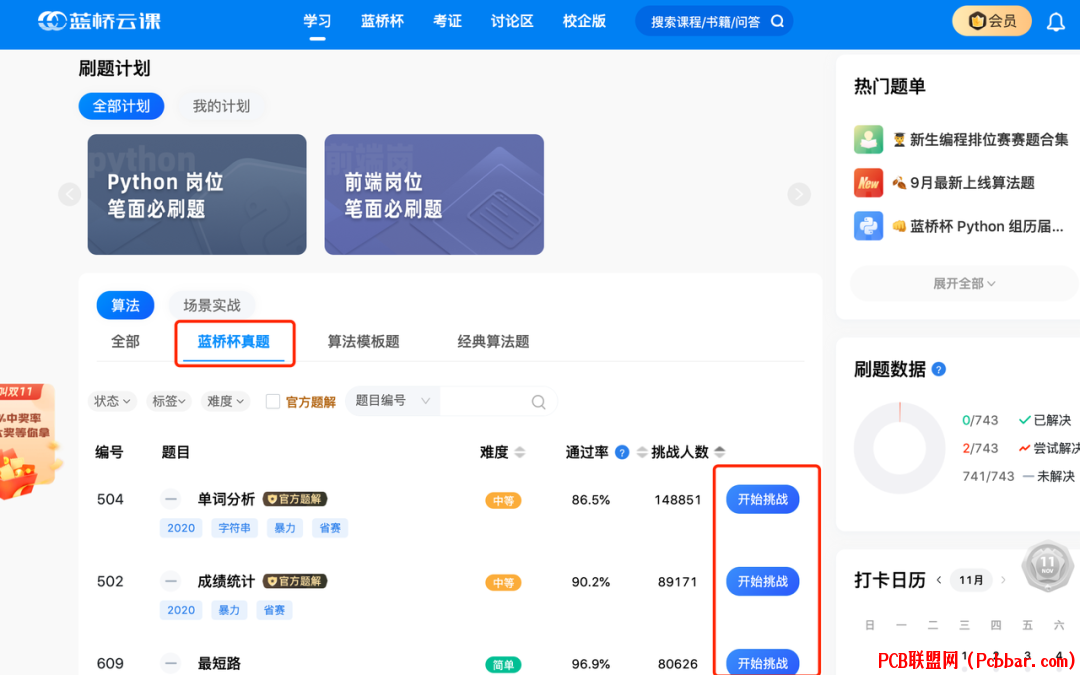Image resolution: width=1080 pixels, height=675 pixels.
Task: Open the 题目编号 search type dropdown
Action: (393, 401)
